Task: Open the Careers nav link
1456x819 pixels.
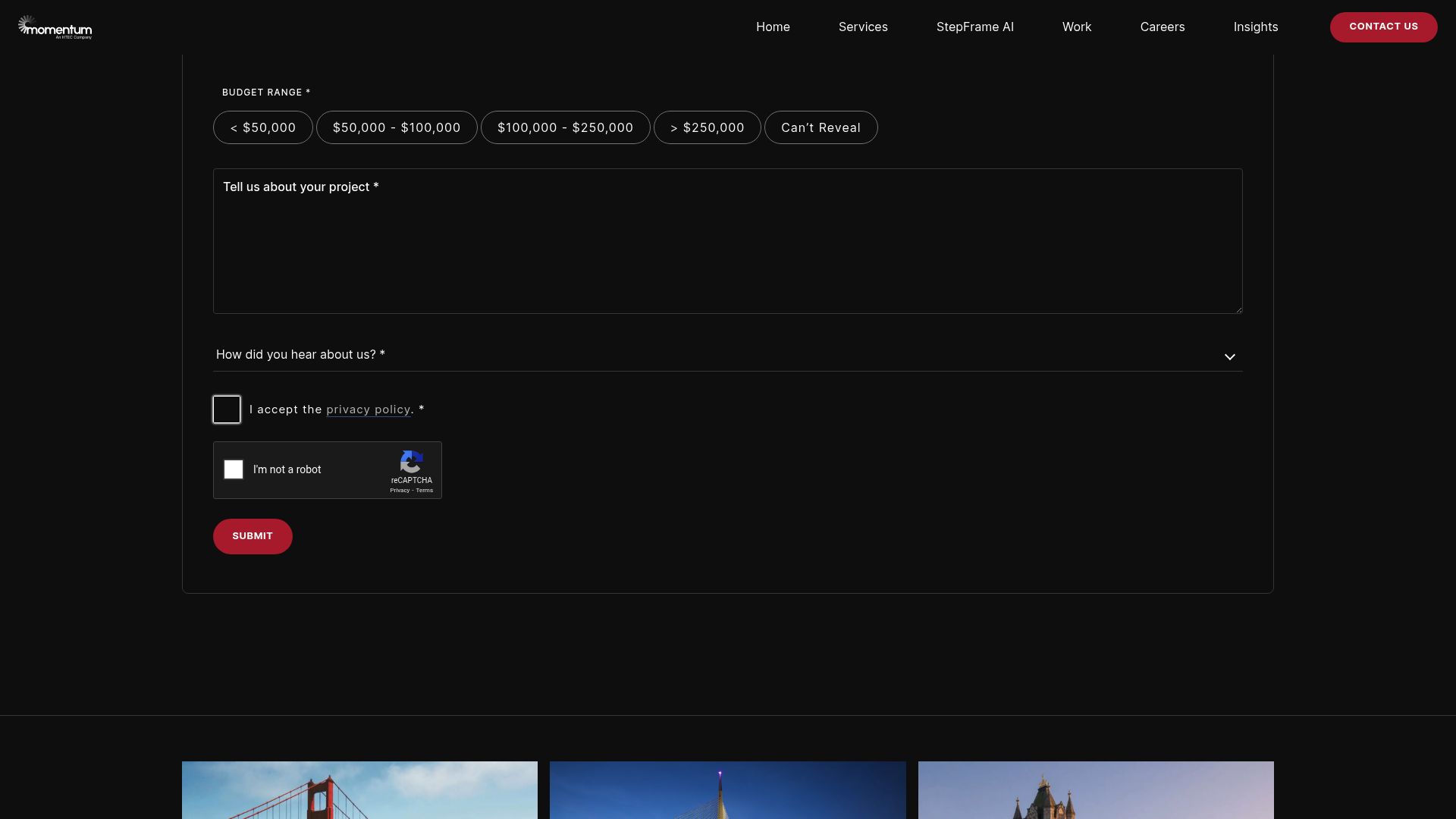Action: point(1162,27)
